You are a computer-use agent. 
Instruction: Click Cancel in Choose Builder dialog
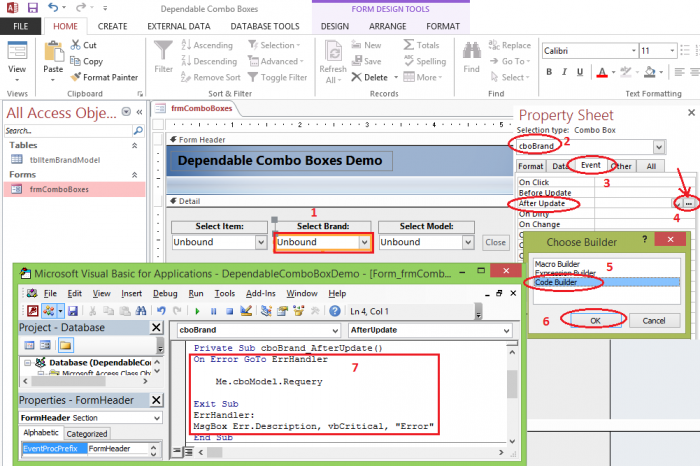point(654,320)
